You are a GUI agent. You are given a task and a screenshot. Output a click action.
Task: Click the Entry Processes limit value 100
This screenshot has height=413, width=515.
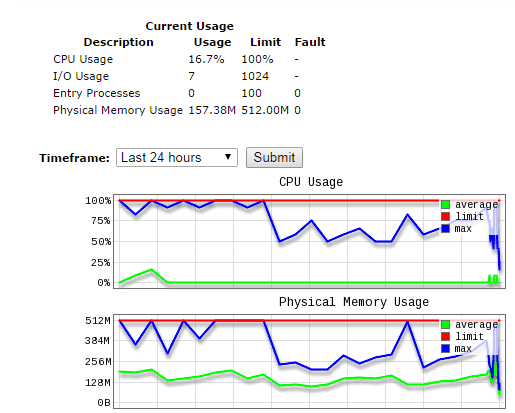pos(252,93)
